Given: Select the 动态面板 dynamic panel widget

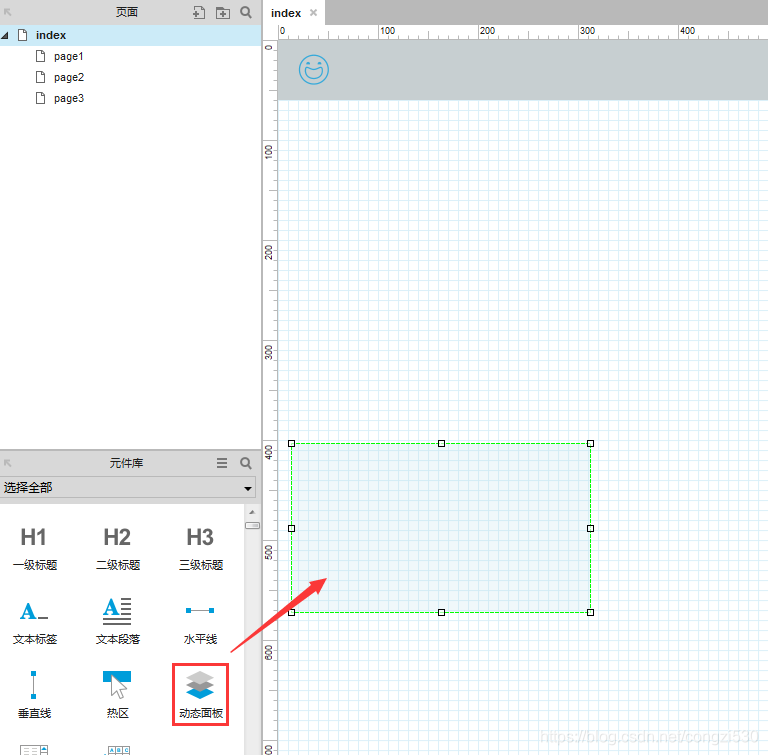Looking at the screenshot, I should pos(200,695).
